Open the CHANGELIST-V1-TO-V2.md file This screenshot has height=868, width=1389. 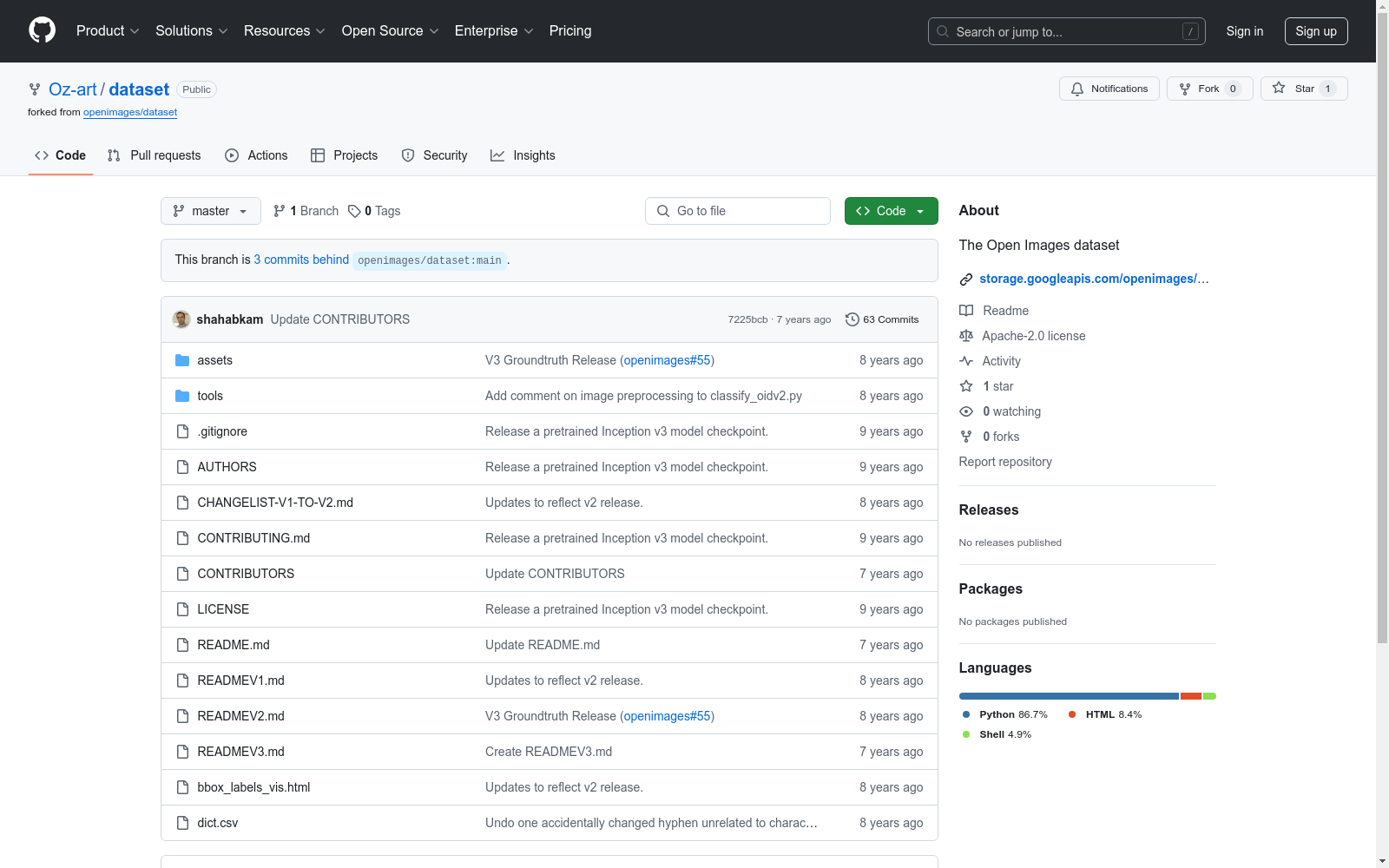coord(275,503)
